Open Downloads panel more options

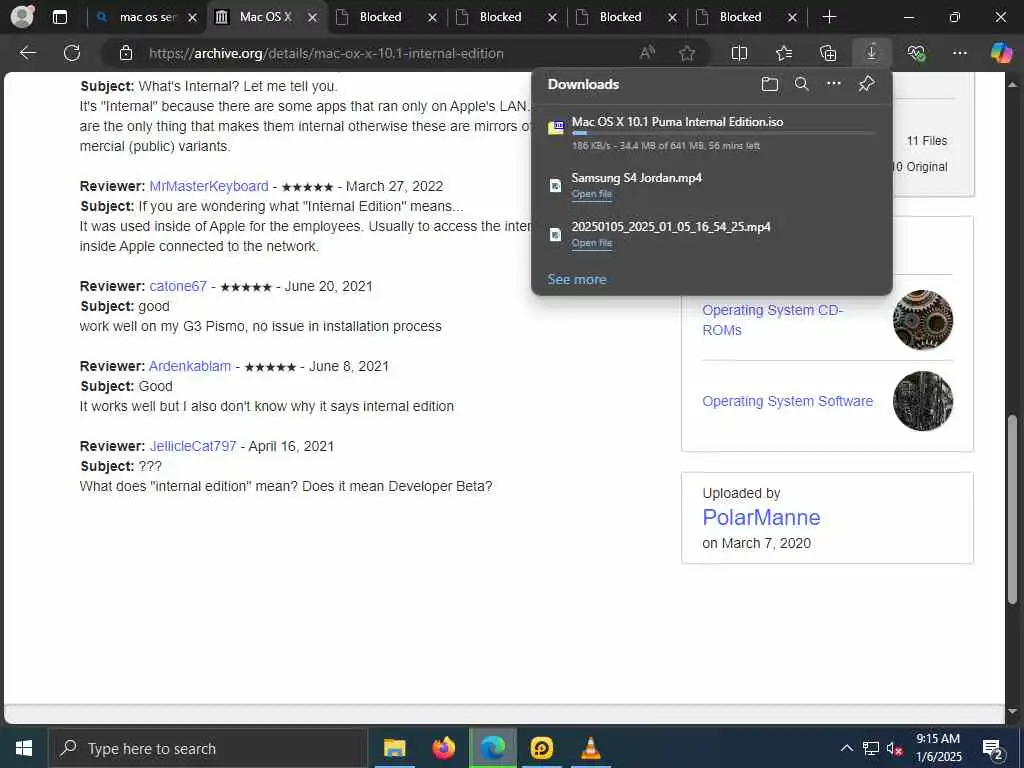[x=834, y=84]
